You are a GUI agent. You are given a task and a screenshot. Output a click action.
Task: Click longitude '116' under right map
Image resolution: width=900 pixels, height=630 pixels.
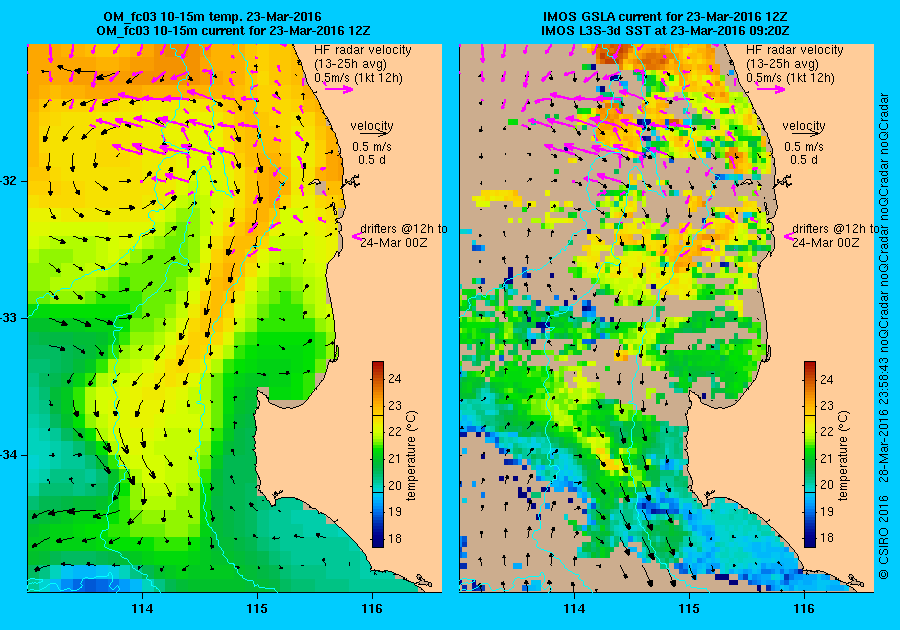[x=804, y=609]
